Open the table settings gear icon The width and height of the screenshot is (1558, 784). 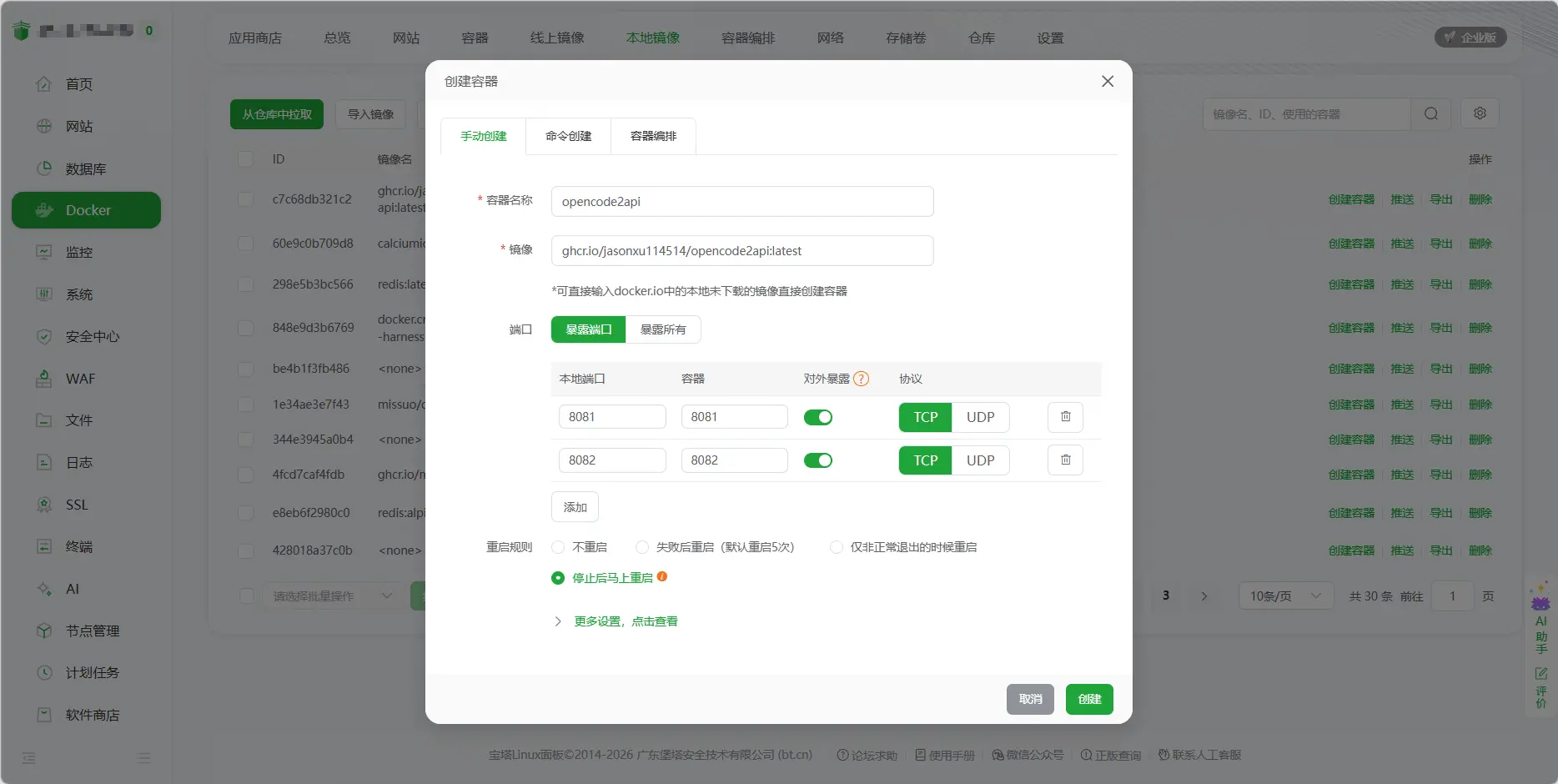click(1480, 113)
